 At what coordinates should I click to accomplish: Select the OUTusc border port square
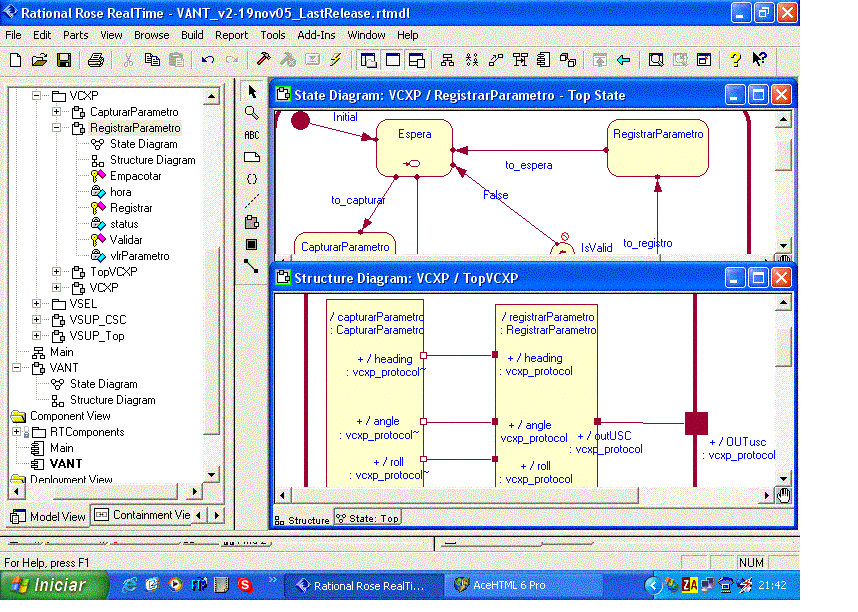coord(696,424)
